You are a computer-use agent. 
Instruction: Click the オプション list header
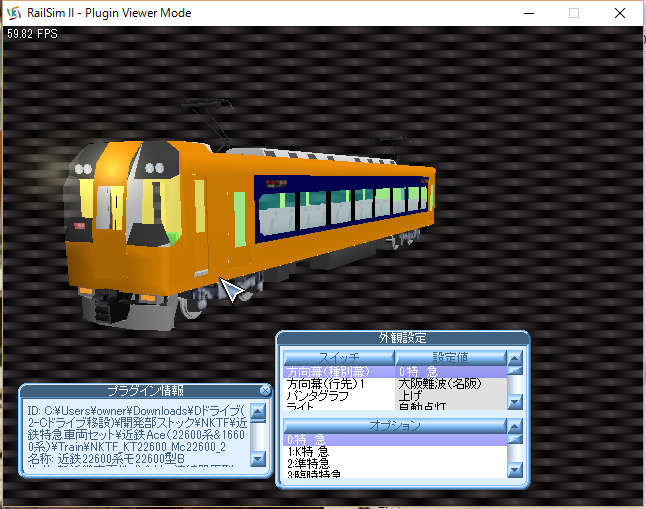tap(395, 426)
